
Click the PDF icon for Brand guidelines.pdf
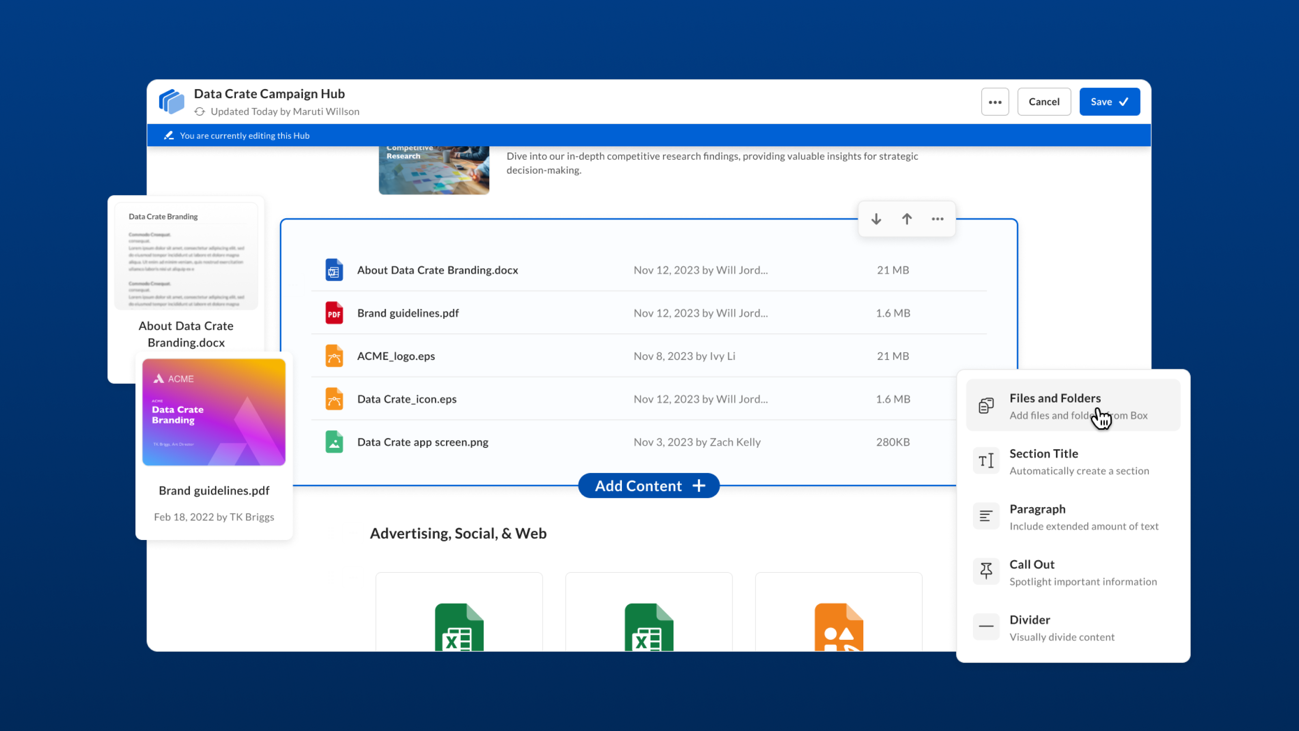click(334, 313)
